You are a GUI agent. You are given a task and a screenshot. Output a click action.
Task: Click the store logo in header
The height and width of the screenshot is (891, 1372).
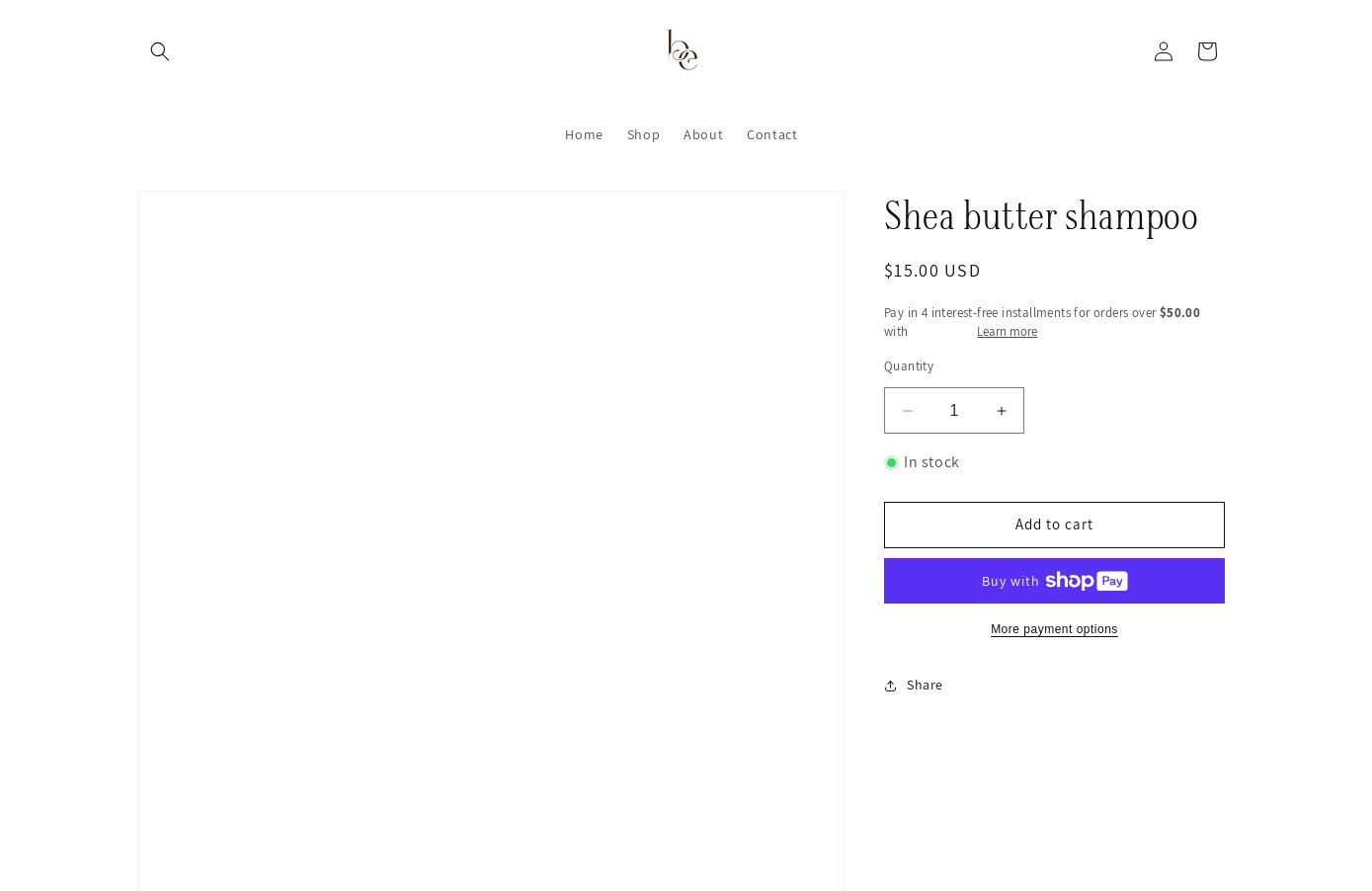[x=683, y=50]
